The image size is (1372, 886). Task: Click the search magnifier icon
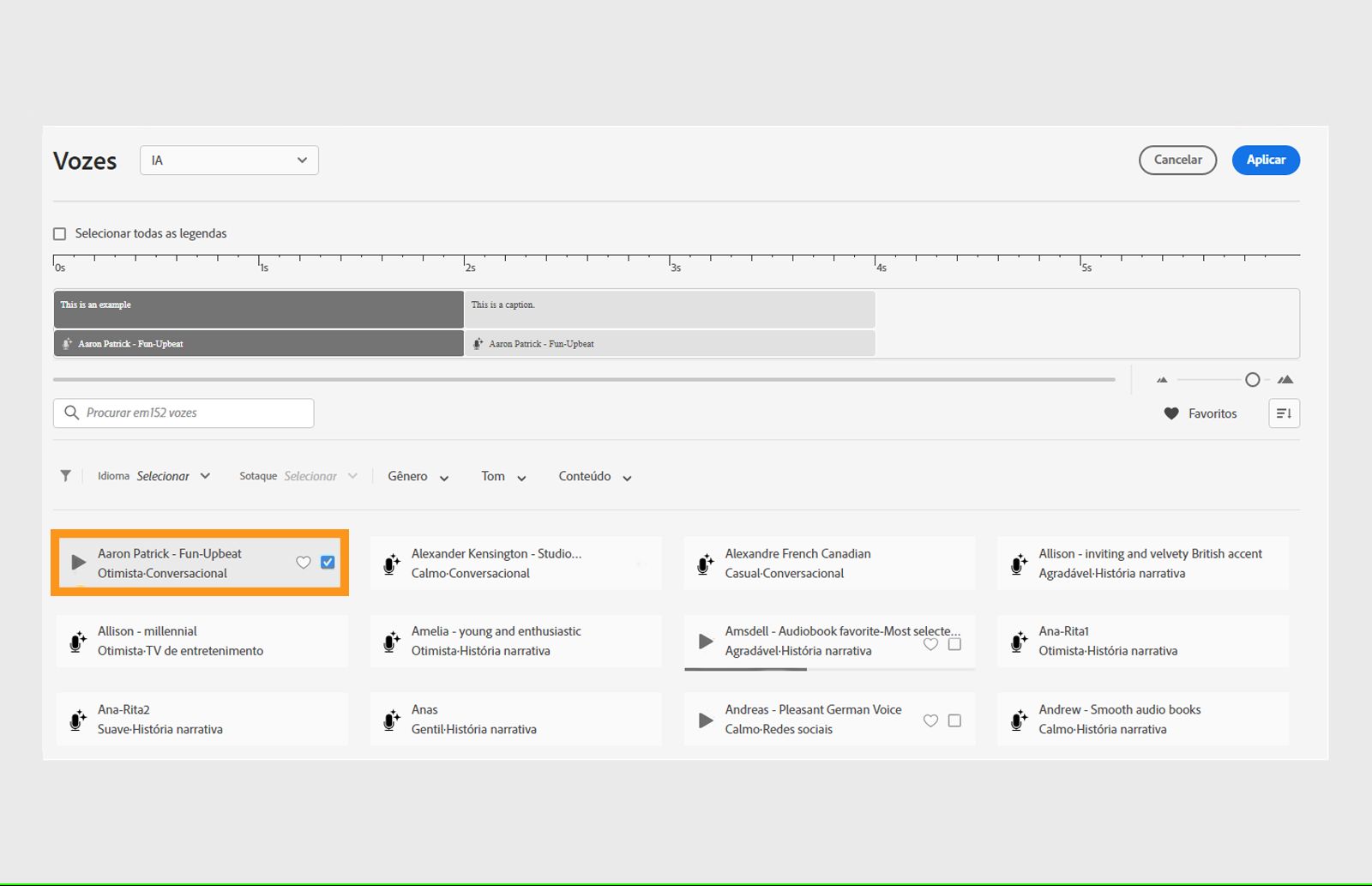pyautogui.click(x=72, y=413)
